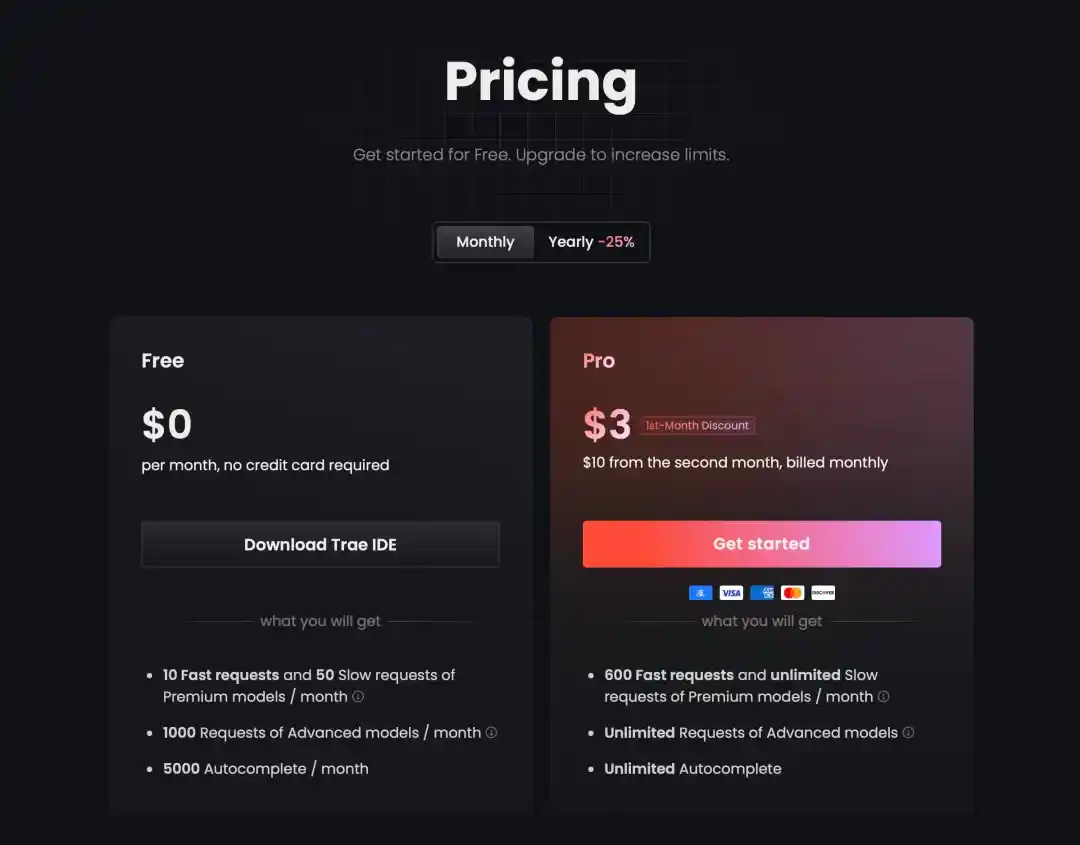Click the Pricing page heading
The width and height of the screenshot is (1080, 845).
[541, 83]
